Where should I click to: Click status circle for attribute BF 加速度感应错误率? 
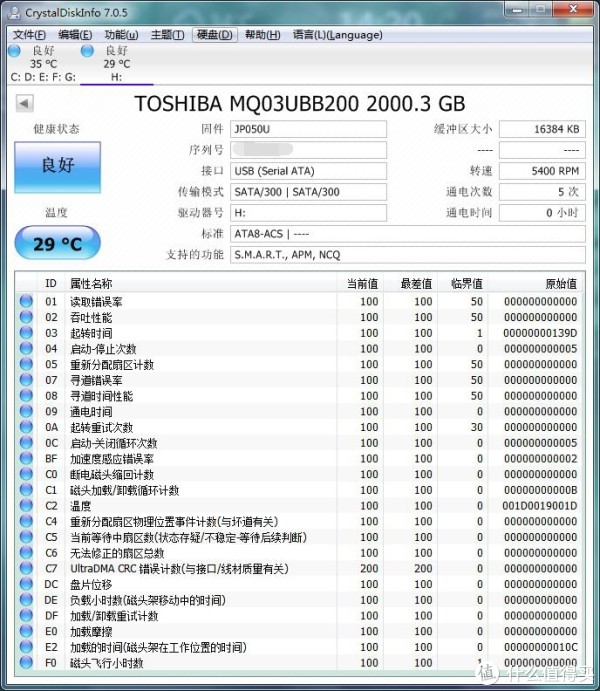[26, 458]
